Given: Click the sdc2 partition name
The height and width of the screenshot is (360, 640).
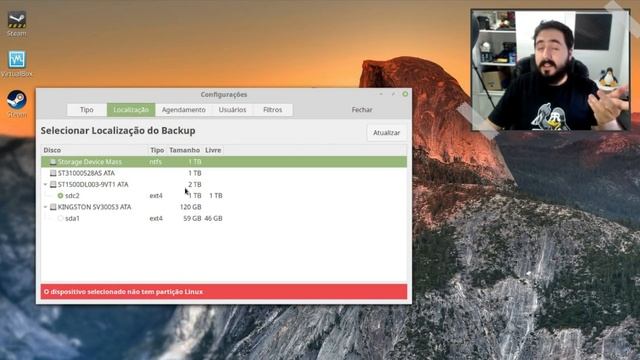Looking at the screenshot, I should pos(72,196).
